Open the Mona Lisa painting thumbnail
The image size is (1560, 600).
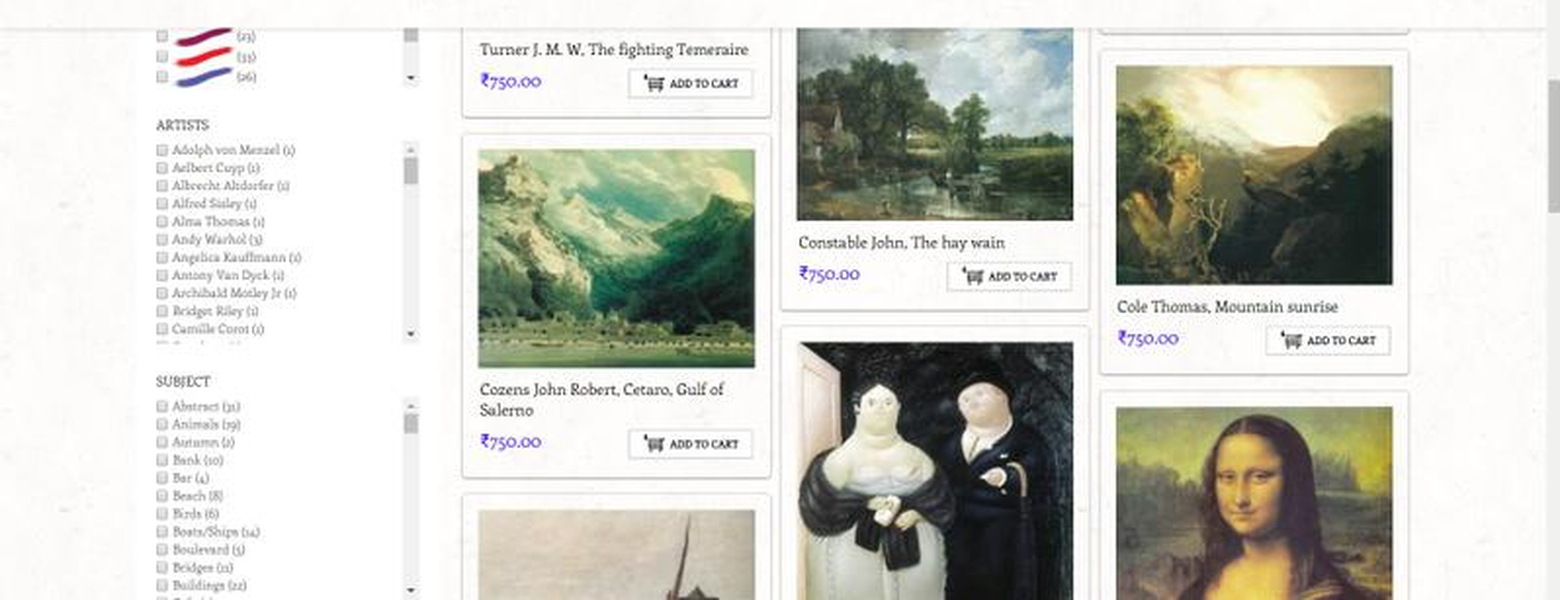point(1254,503)
